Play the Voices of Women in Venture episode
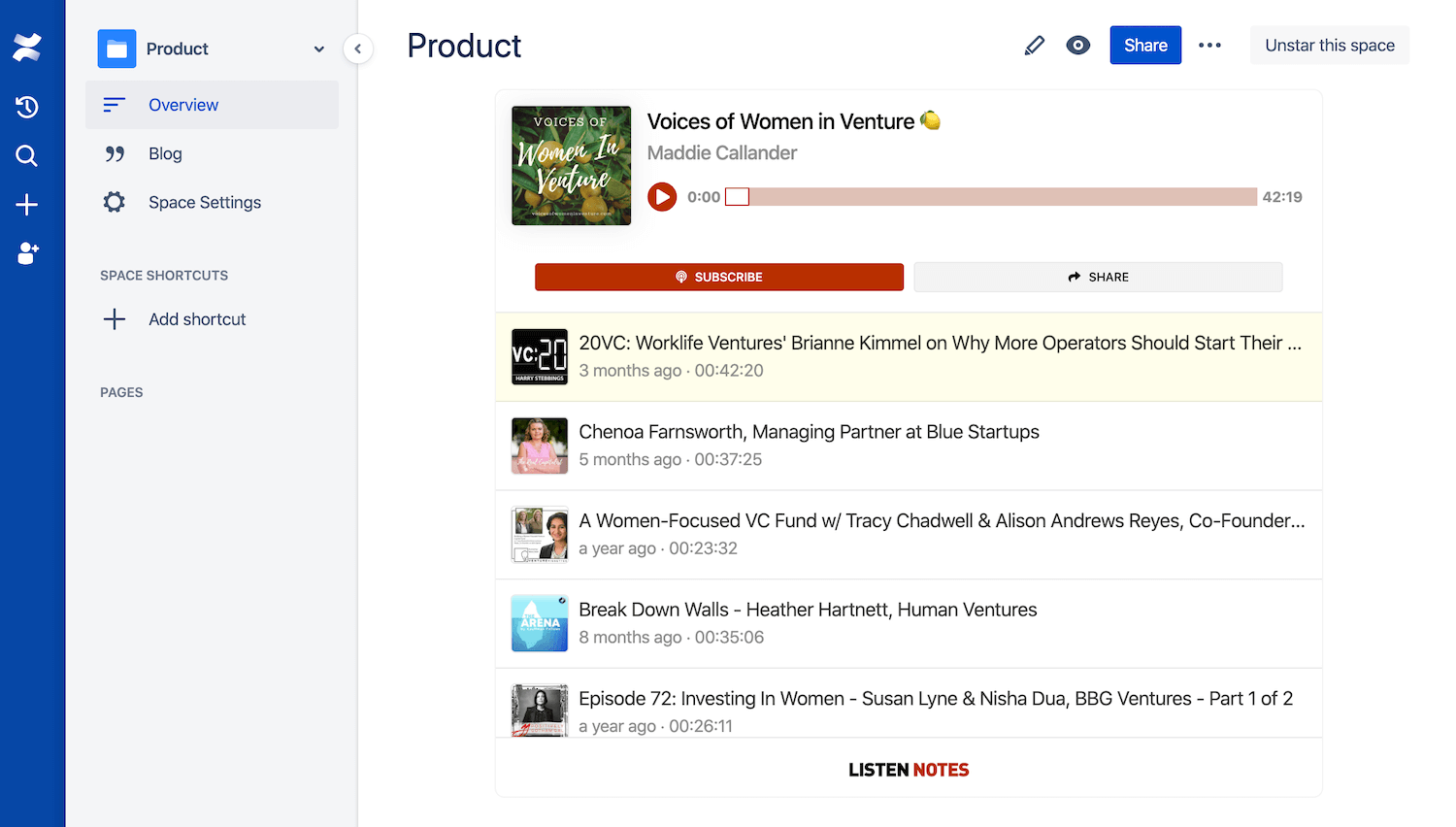Image resolution: width=1456 pixels, height=827 pixels. [662, 197]
